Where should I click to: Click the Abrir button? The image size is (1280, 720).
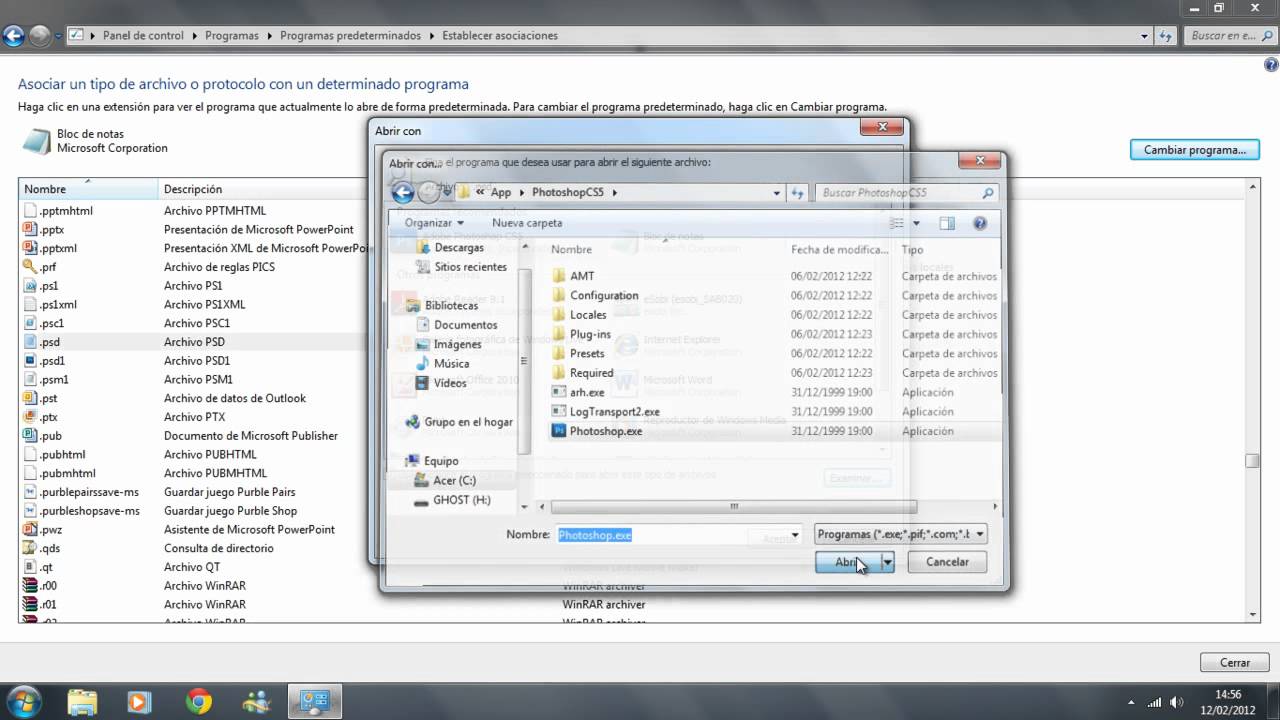pyautogui.click(x=848, y=562)
